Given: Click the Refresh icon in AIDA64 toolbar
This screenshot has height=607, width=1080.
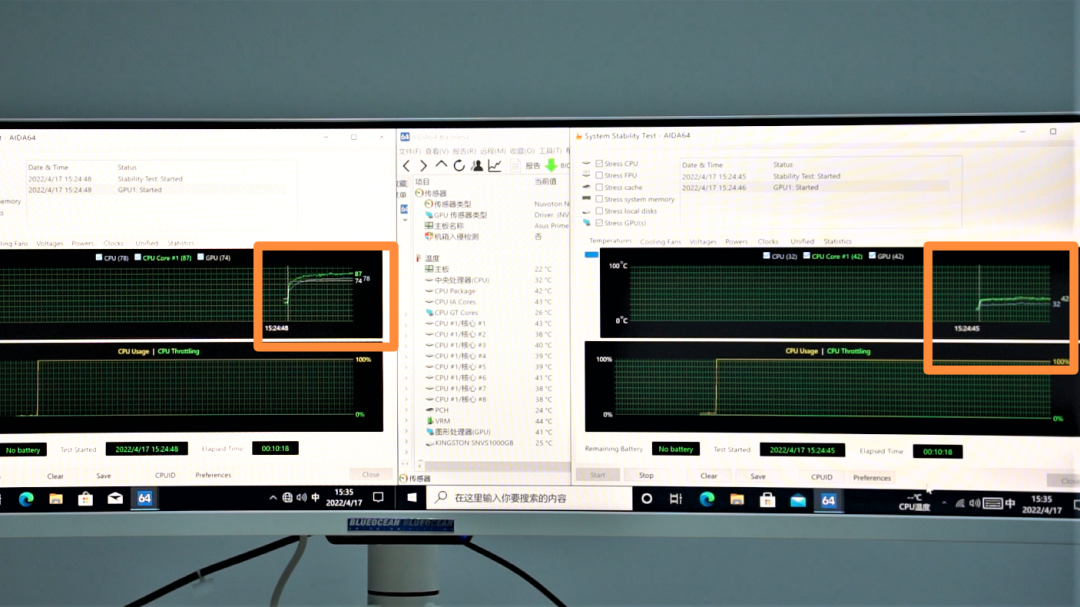Looking at the screenshot, I should coord(459,165).
